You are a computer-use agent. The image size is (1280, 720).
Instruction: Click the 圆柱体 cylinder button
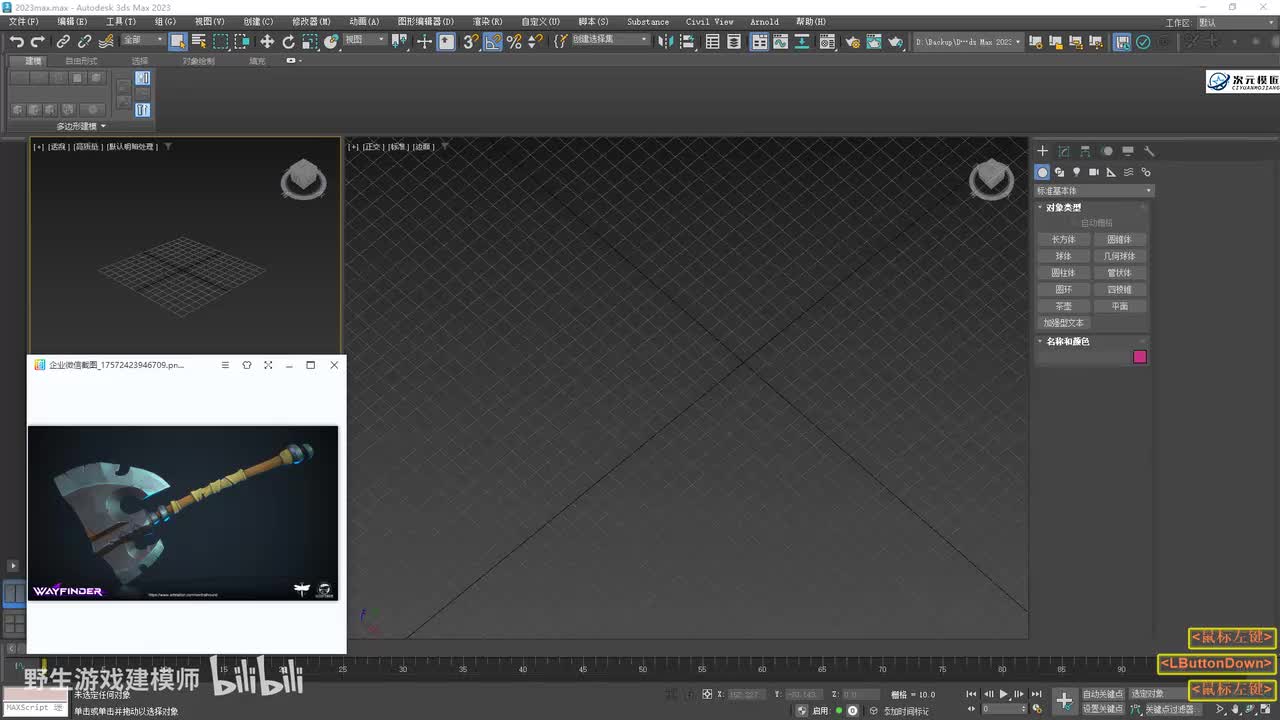(1063, 273)
